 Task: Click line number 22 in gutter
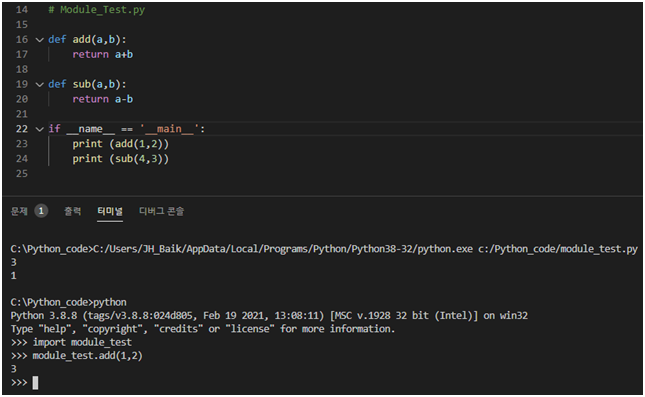(21, 129)
